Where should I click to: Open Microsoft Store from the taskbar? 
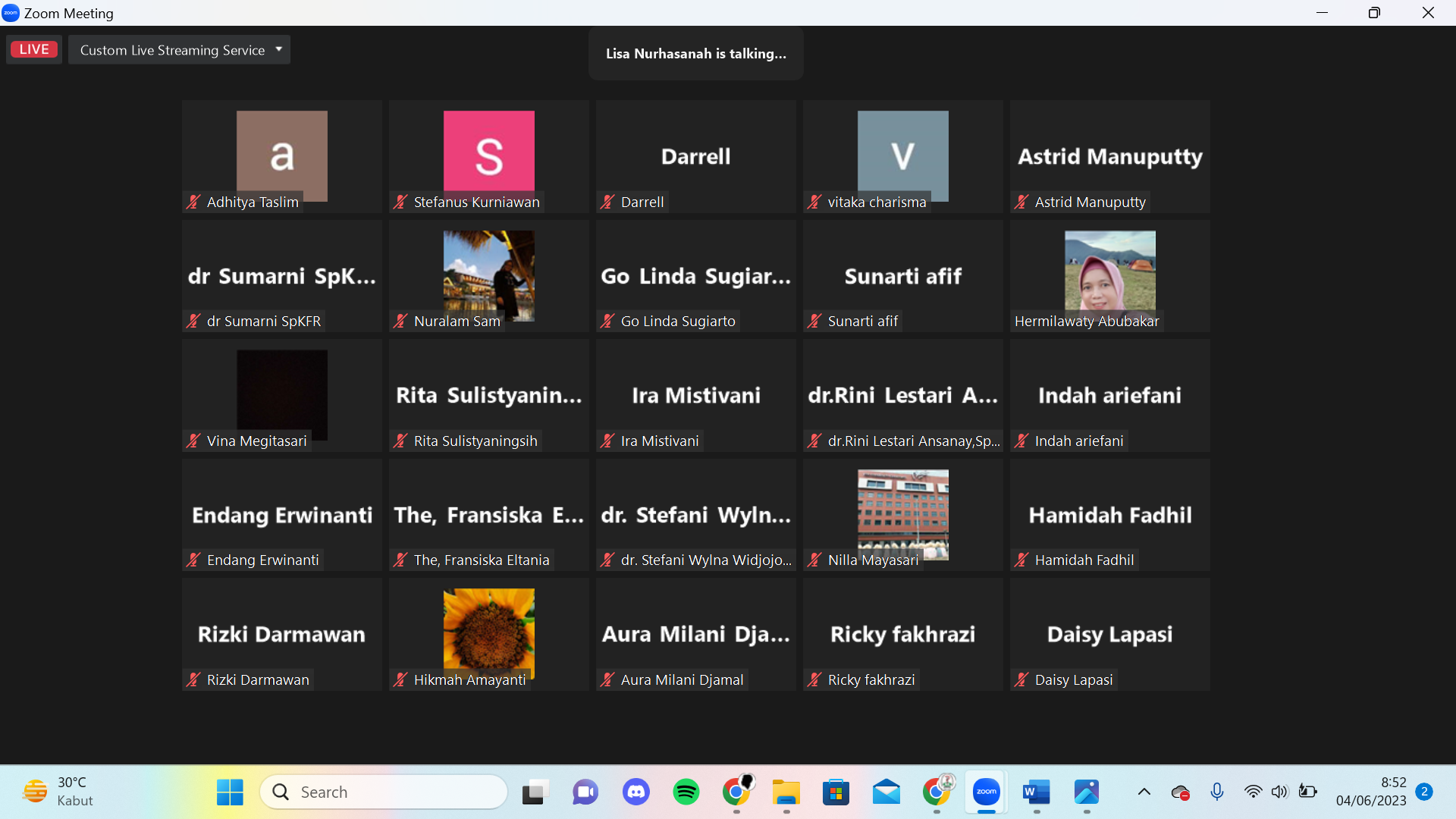(836, 792)
